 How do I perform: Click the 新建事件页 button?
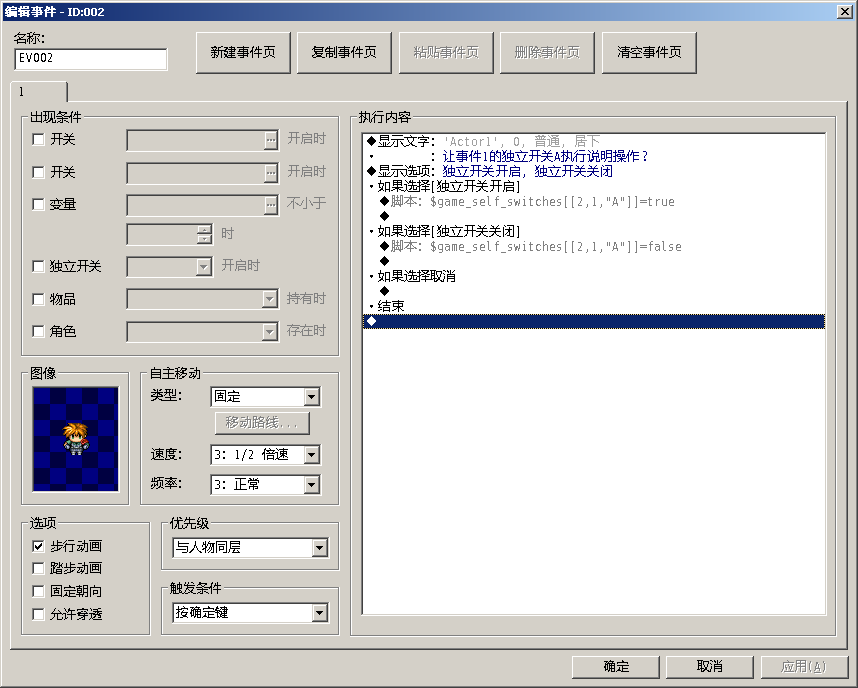coord(243,53)
